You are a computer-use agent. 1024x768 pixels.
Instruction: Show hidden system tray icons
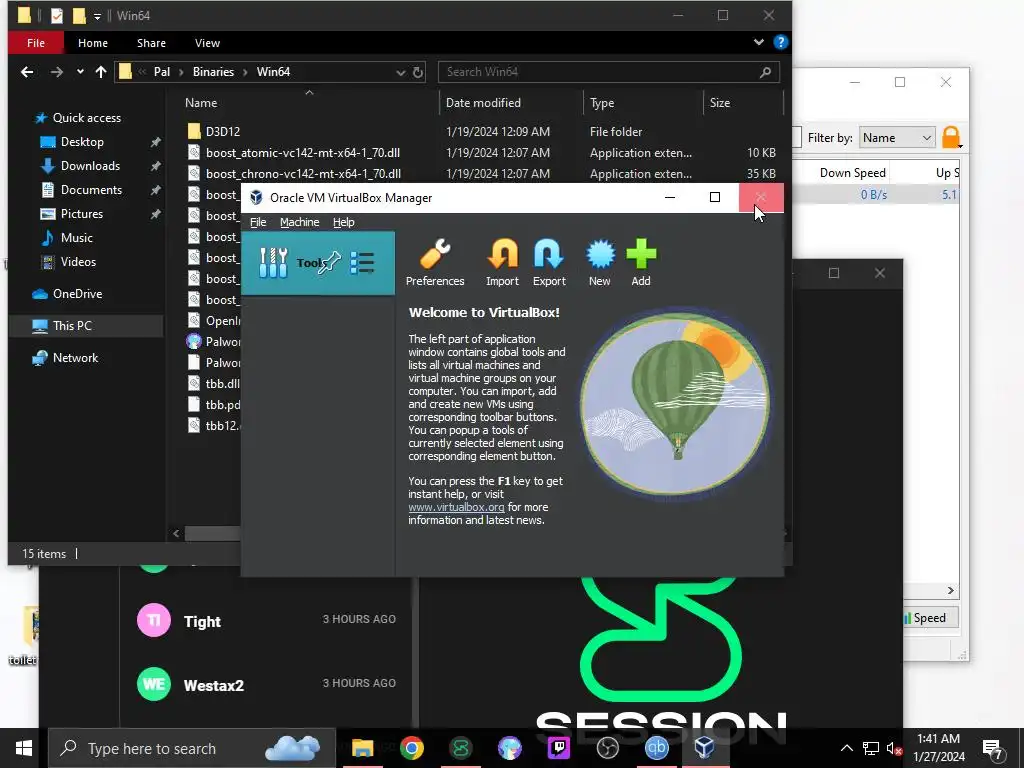[x=846, y=748]
